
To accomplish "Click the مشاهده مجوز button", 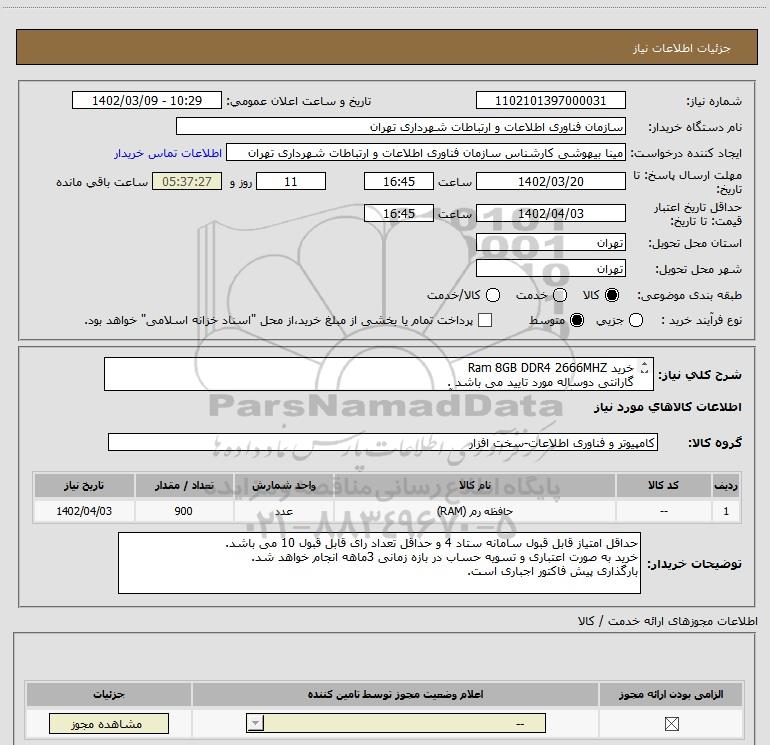I will point(109,723).
